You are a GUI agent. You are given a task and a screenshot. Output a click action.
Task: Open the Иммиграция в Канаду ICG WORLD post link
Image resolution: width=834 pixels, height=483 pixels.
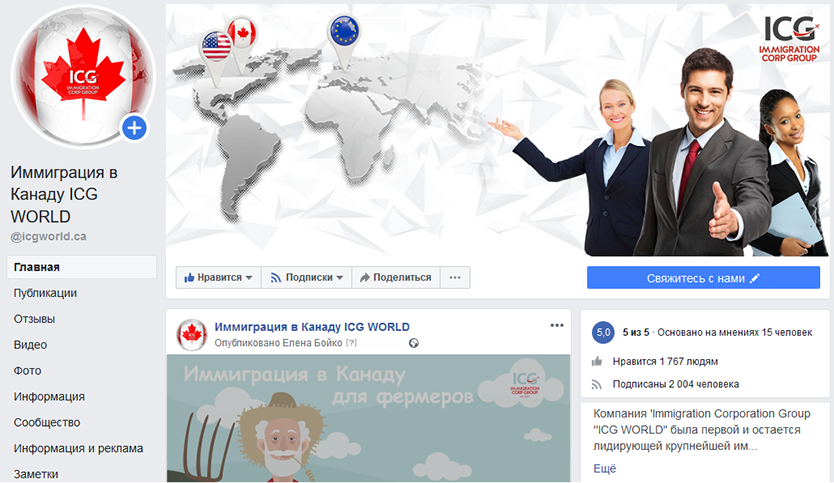312,327
